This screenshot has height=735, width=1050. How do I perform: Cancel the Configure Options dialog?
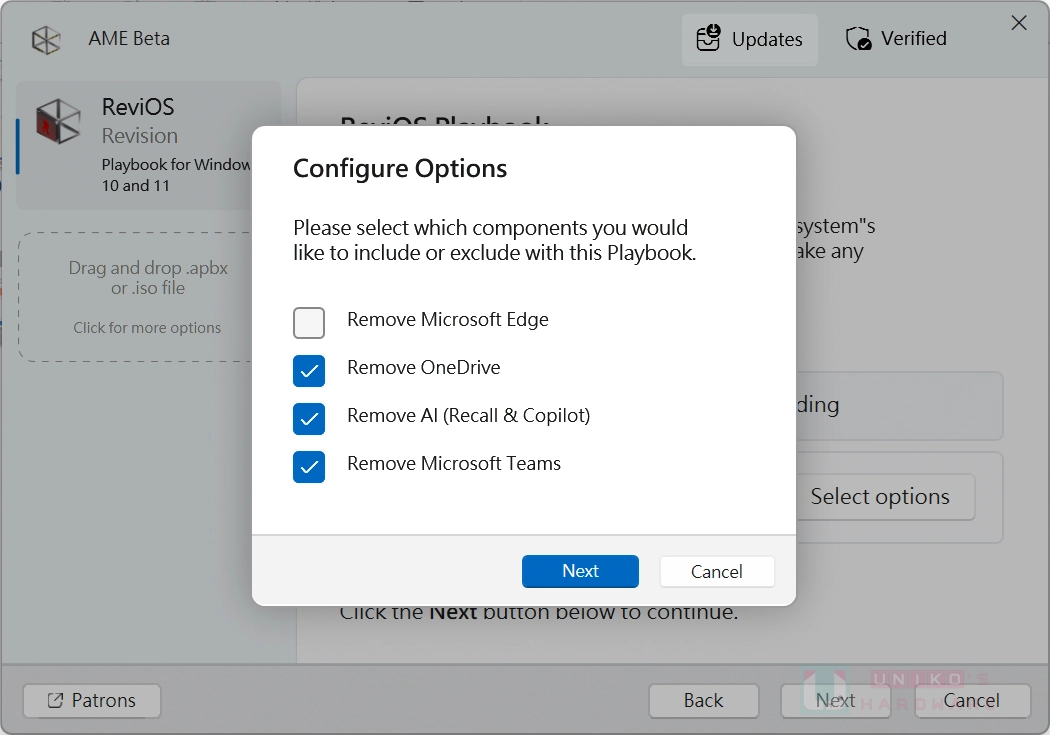716,571
